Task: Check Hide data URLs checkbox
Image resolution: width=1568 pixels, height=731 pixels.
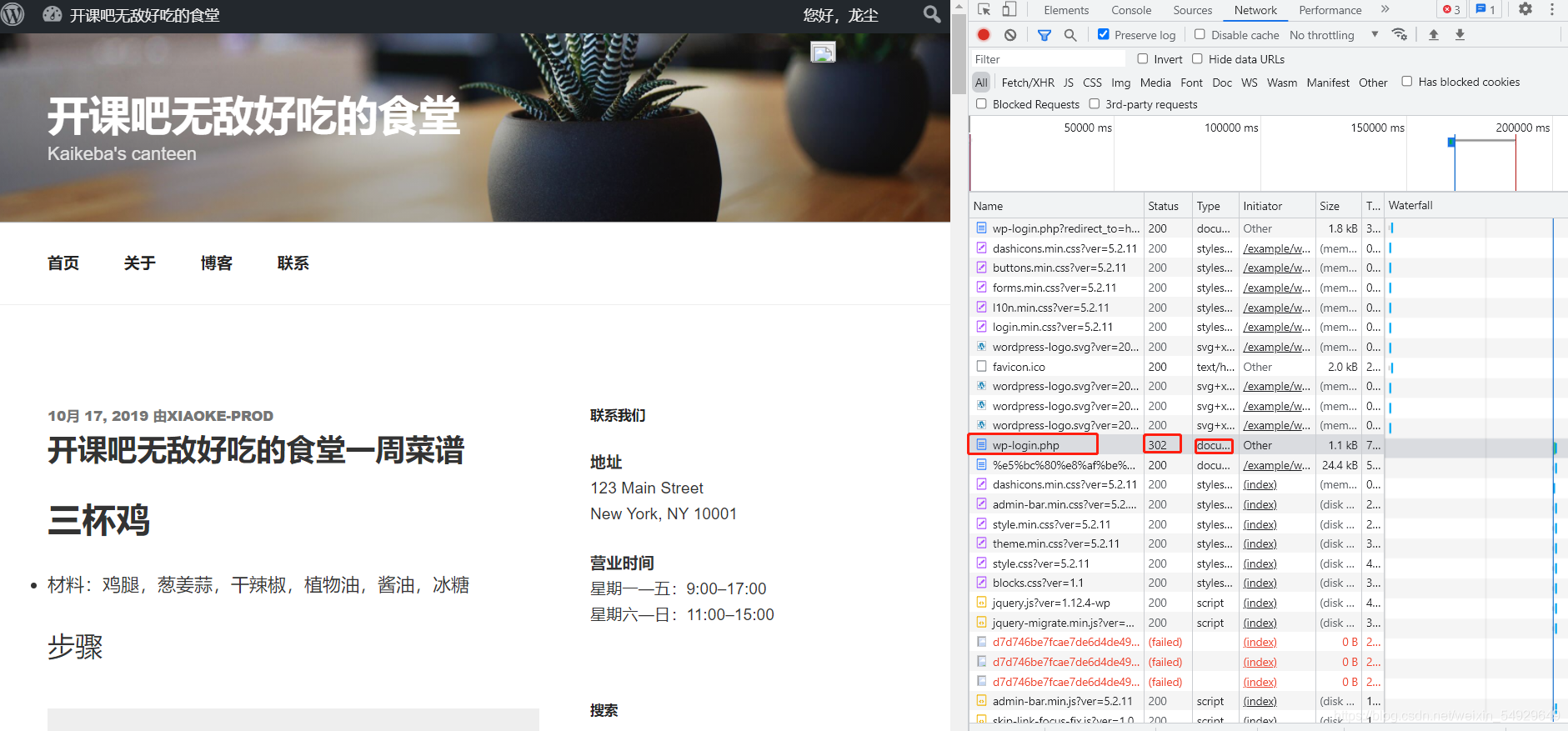Action: click(1197, 58)
